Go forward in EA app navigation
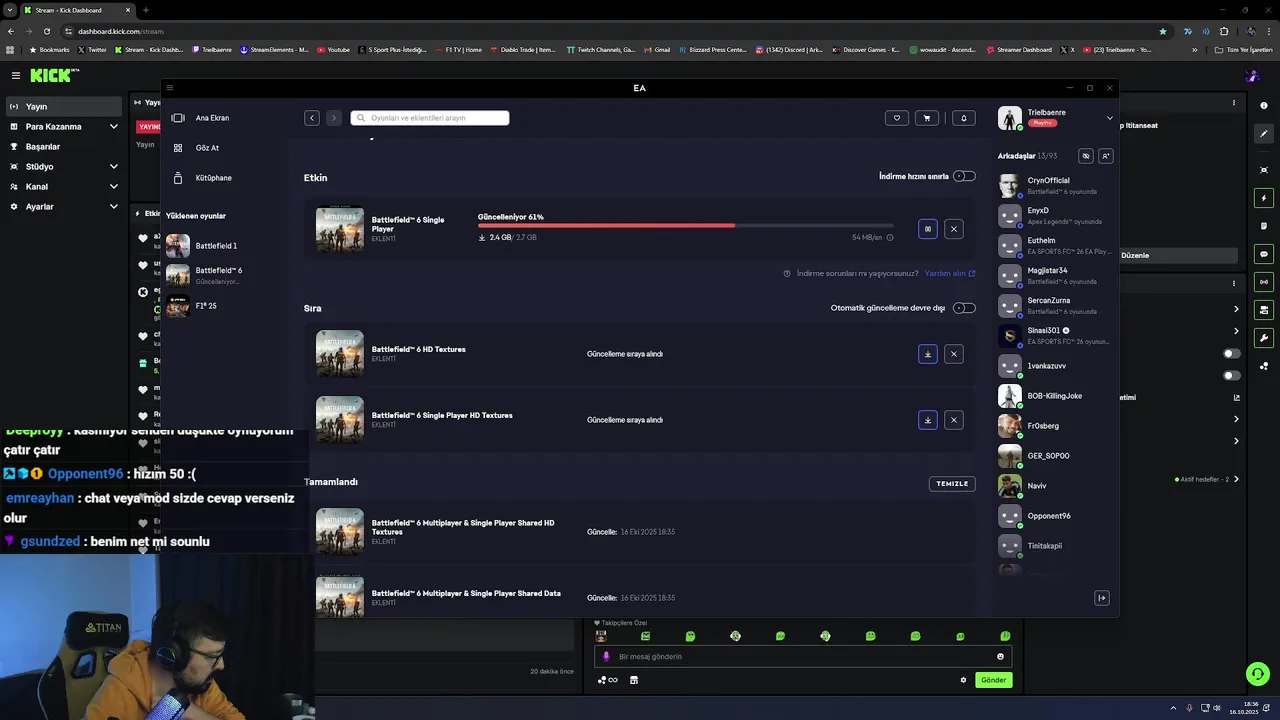The image size is (1280, 720). [x=334, y=118]
